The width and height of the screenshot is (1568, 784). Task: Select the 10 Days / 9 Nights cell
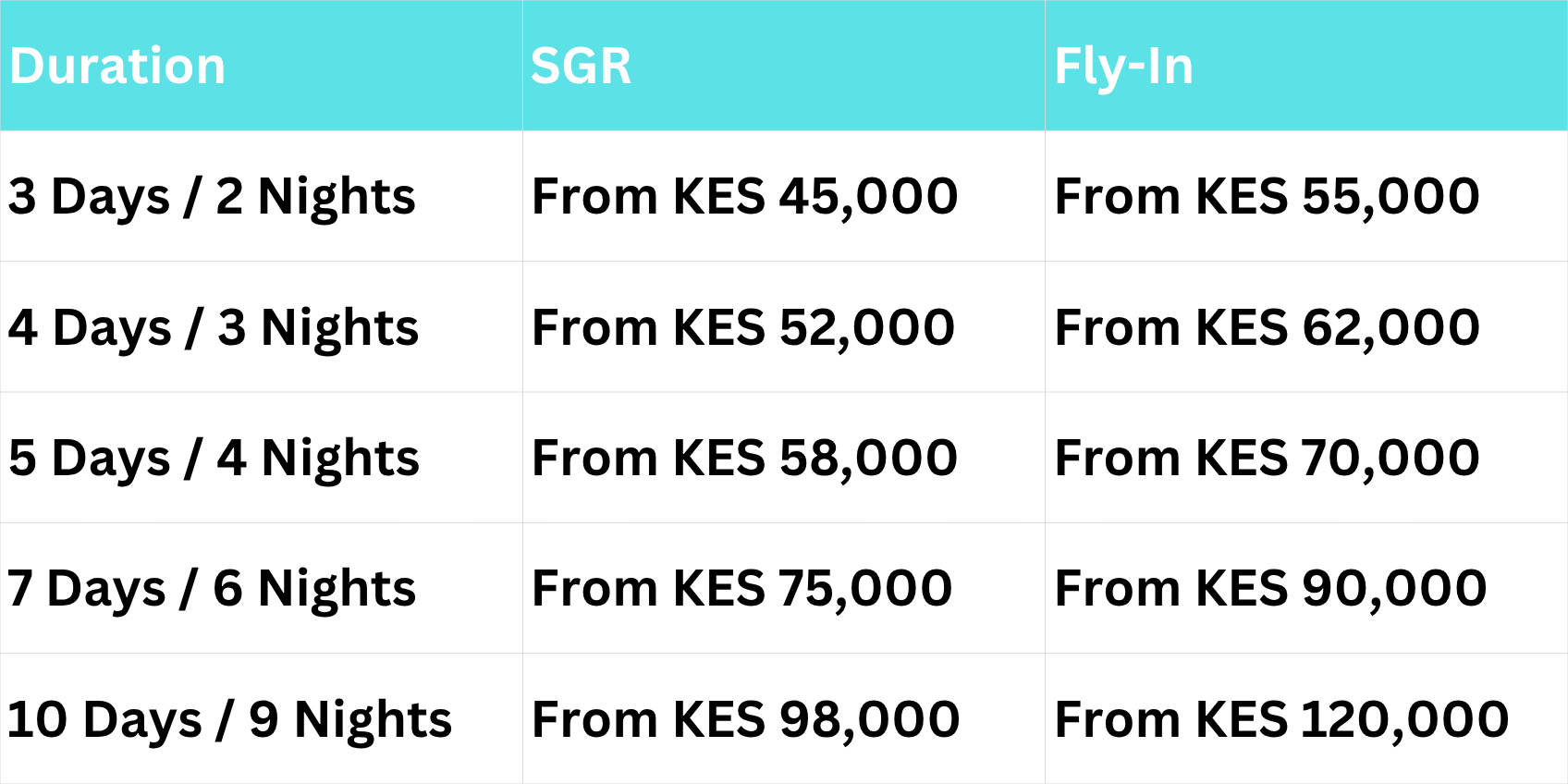[x=229, y=720]
